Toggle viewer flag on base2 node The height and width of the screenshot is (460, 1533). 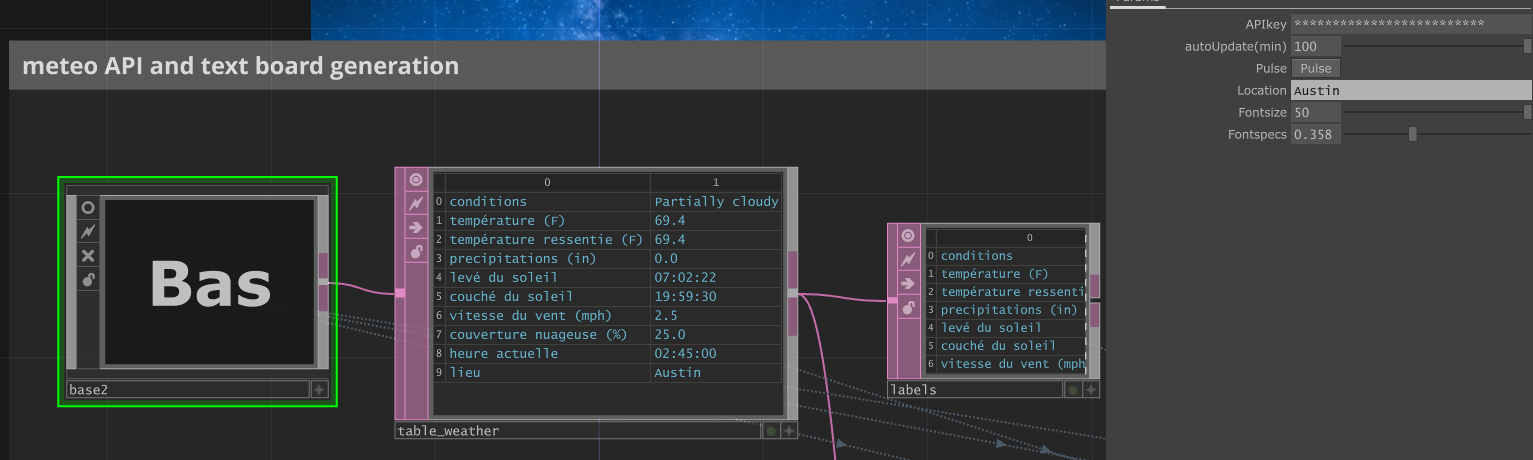point(88,208)
